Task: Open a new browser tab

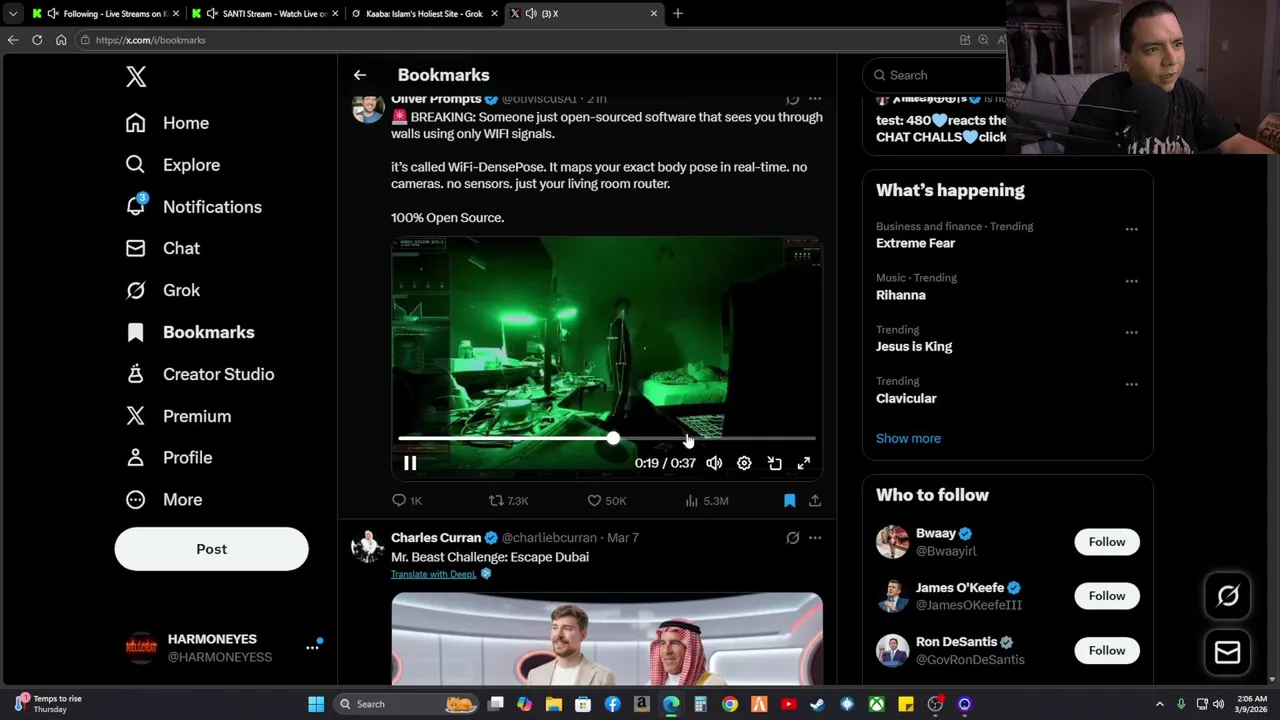Action: pyautogui.click(x=678, y=14)
